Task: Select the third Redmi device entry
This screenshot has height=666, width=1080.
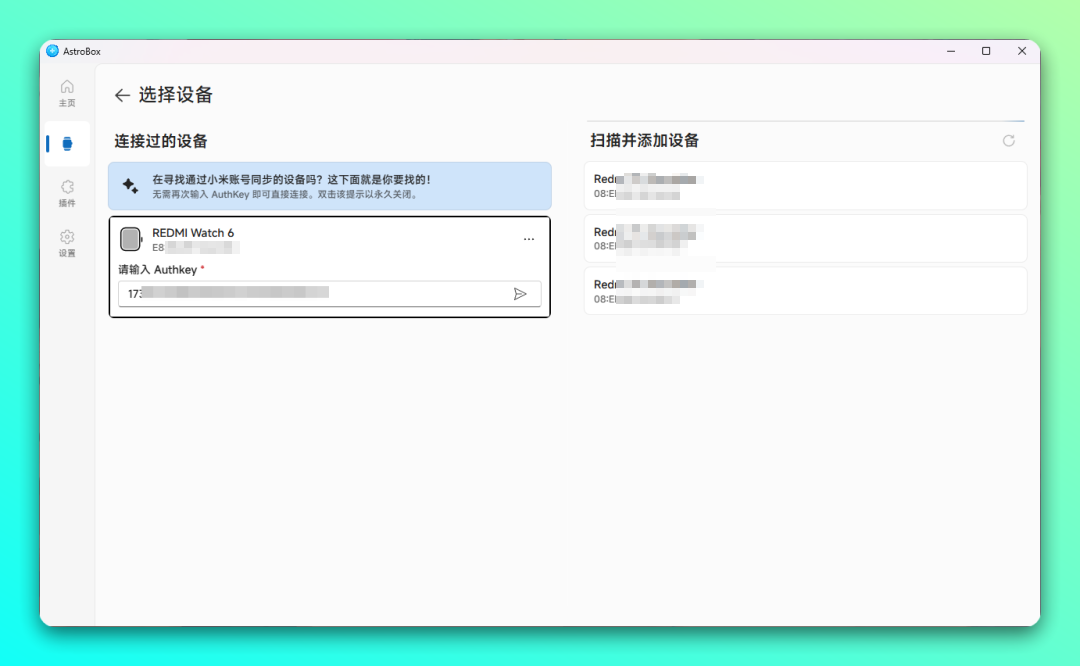Action: pos(805,290)
